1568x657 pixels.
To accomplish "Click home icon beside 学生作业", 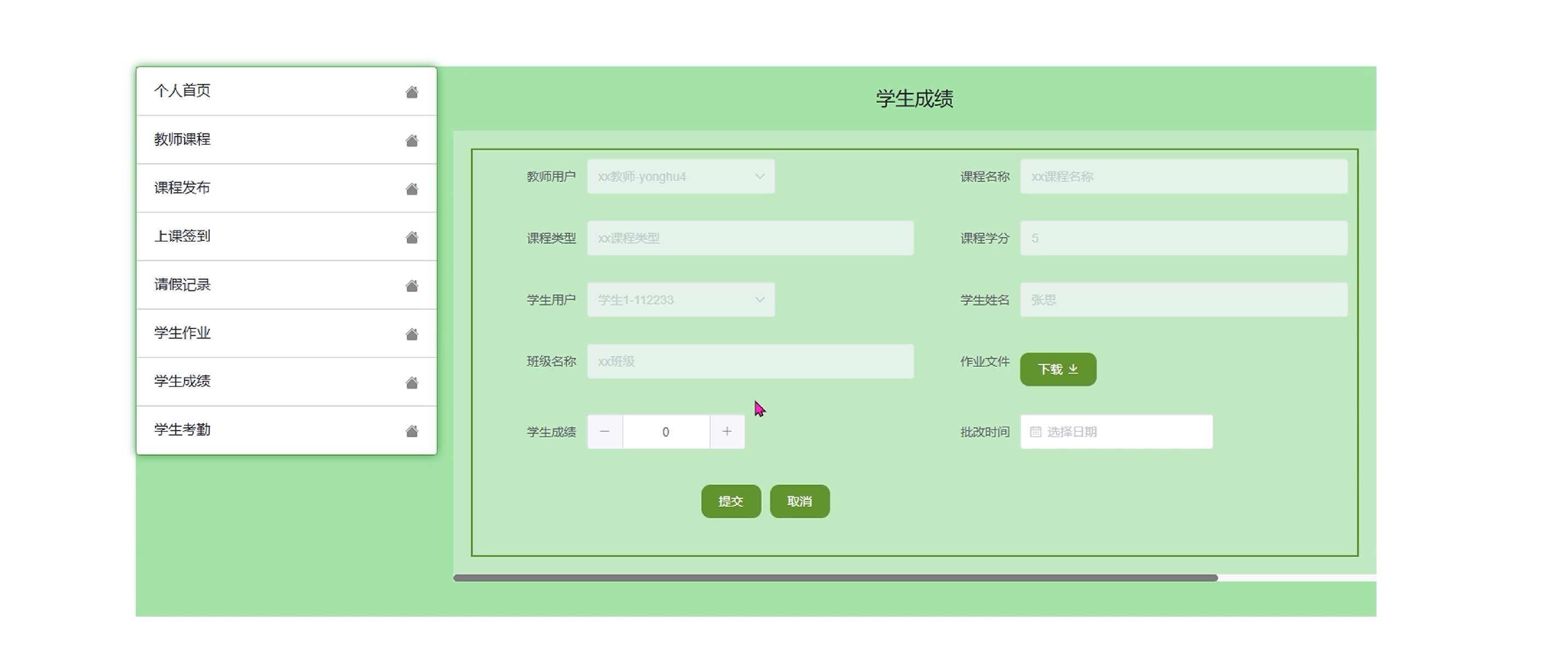I will point(412,333).
